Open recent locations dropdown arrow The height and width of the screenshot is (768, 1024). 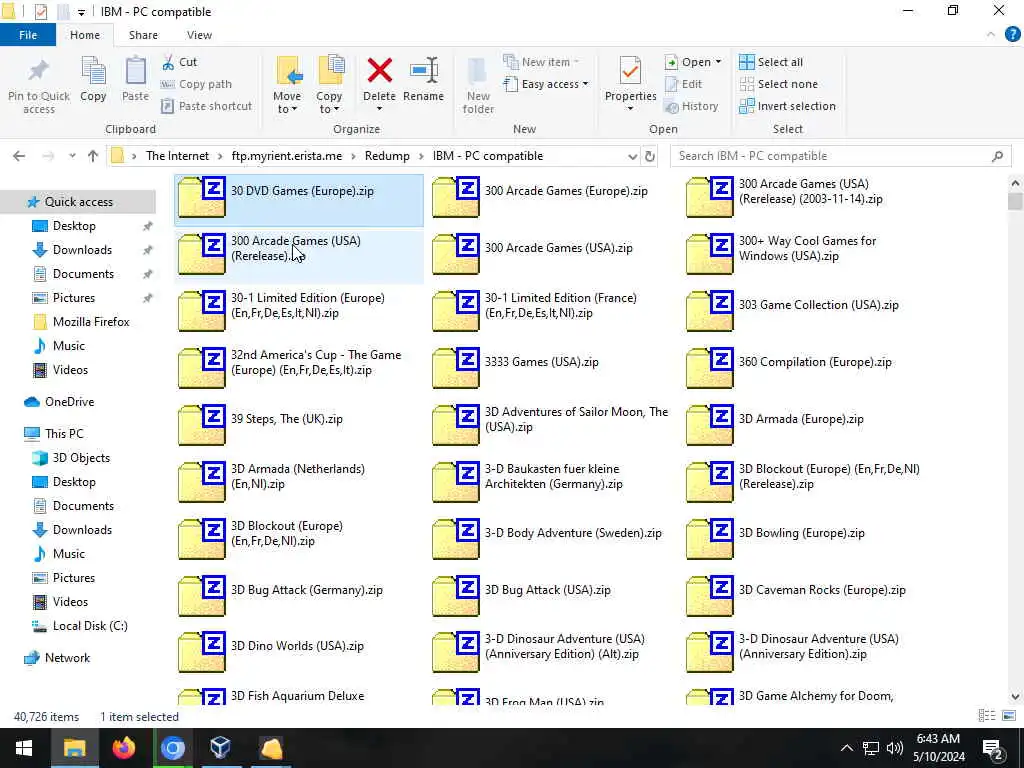[72, 156]
